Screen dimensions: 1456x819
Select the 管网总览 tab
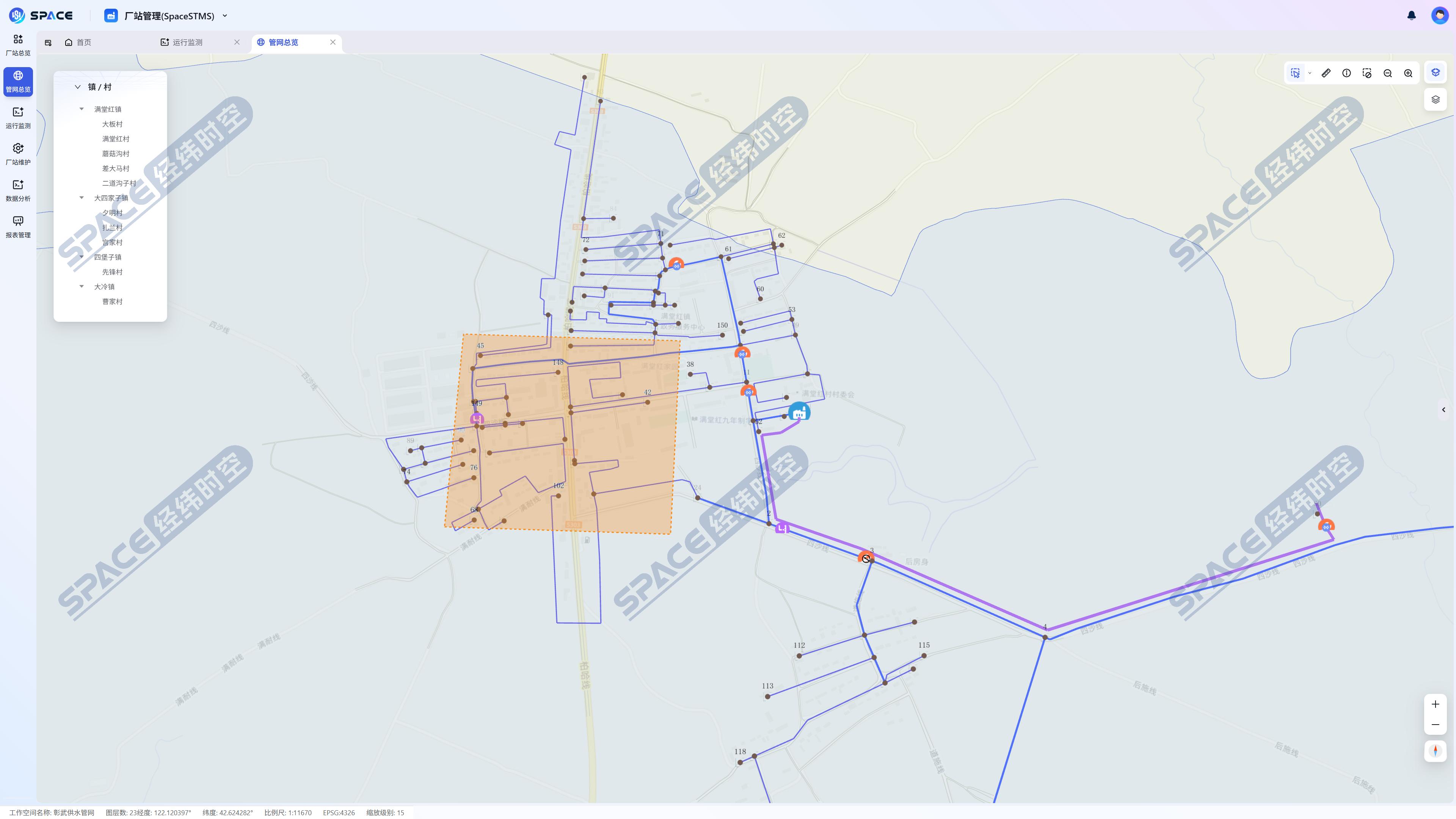(278, 42)
